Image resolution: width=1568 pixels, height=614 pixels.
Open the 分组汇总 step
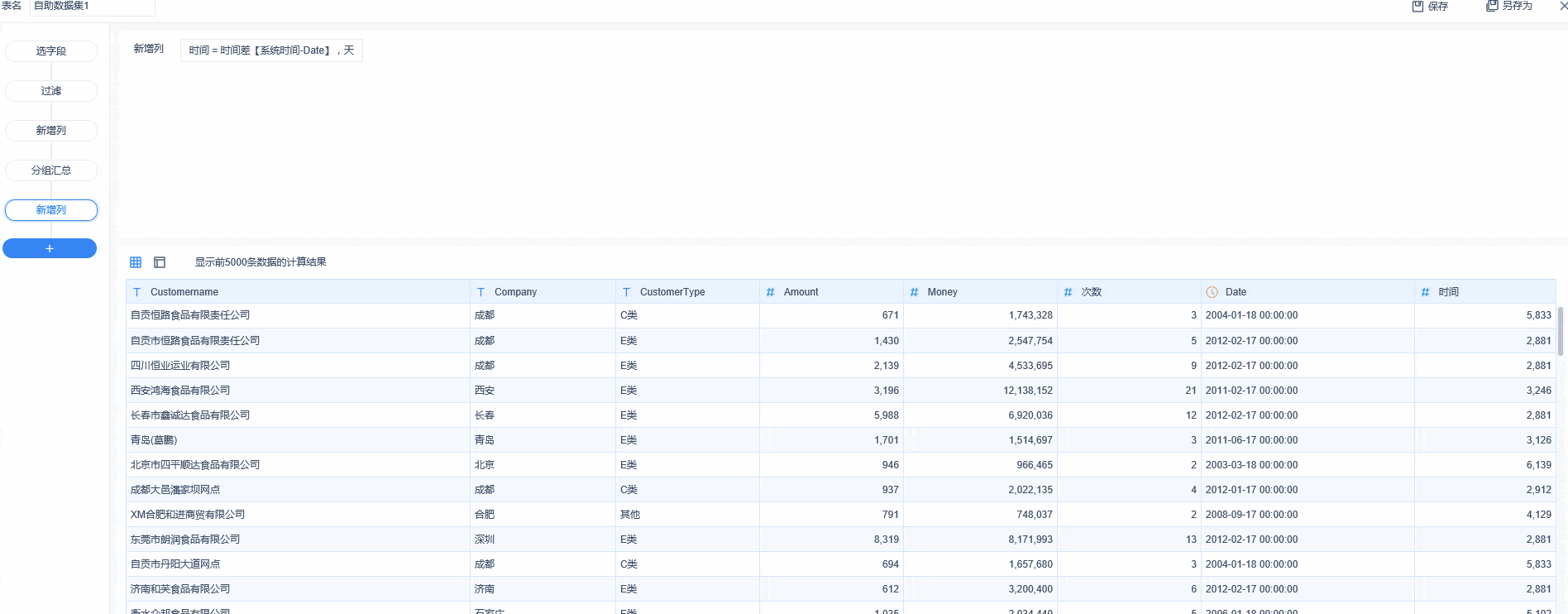pos(51,170)
